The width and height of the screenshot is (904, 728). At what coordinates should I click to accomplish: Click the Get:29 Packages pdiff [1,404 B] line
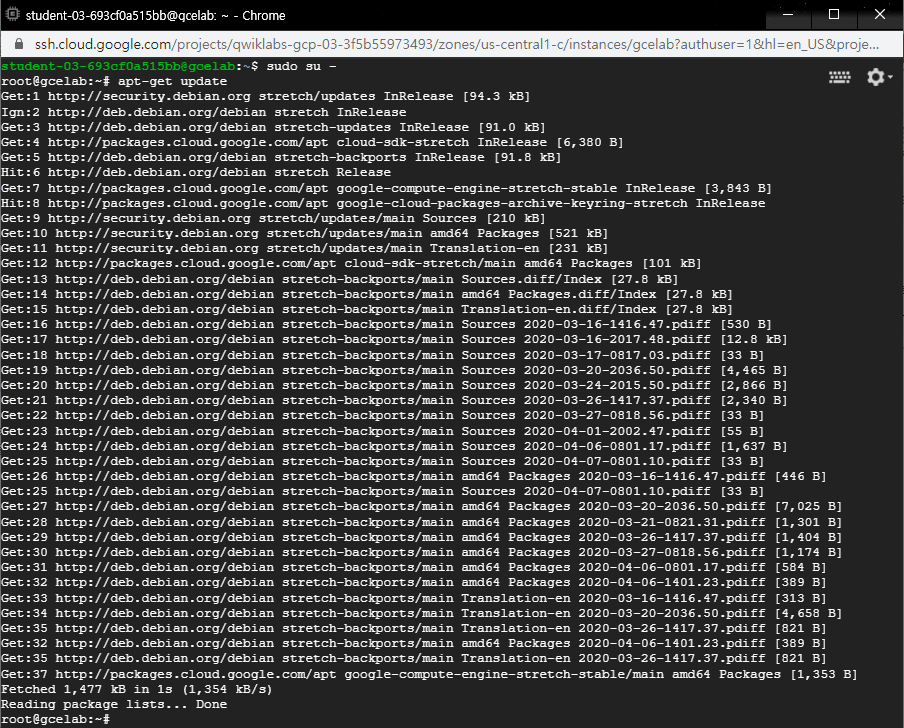pyautogui.click(x=421, y=537)
